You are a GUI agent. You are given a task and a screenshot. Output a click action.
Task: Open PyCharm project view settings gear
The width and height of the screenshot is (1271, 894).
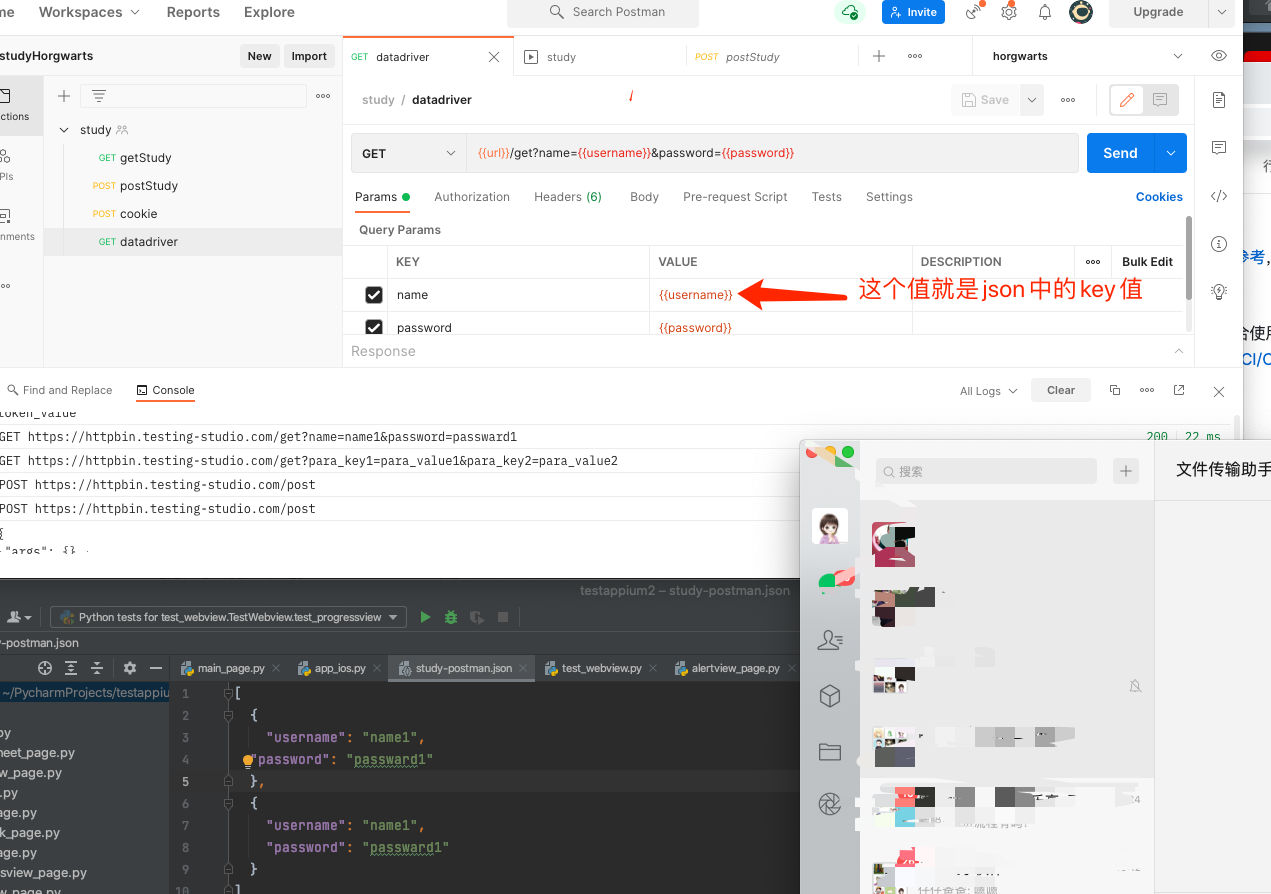pyautogui.click(x=130, y=668)
